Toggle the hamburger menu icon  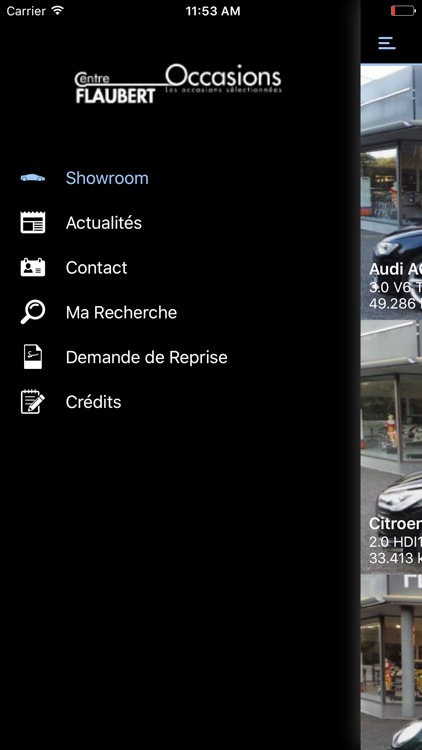(x=387, y=43)
